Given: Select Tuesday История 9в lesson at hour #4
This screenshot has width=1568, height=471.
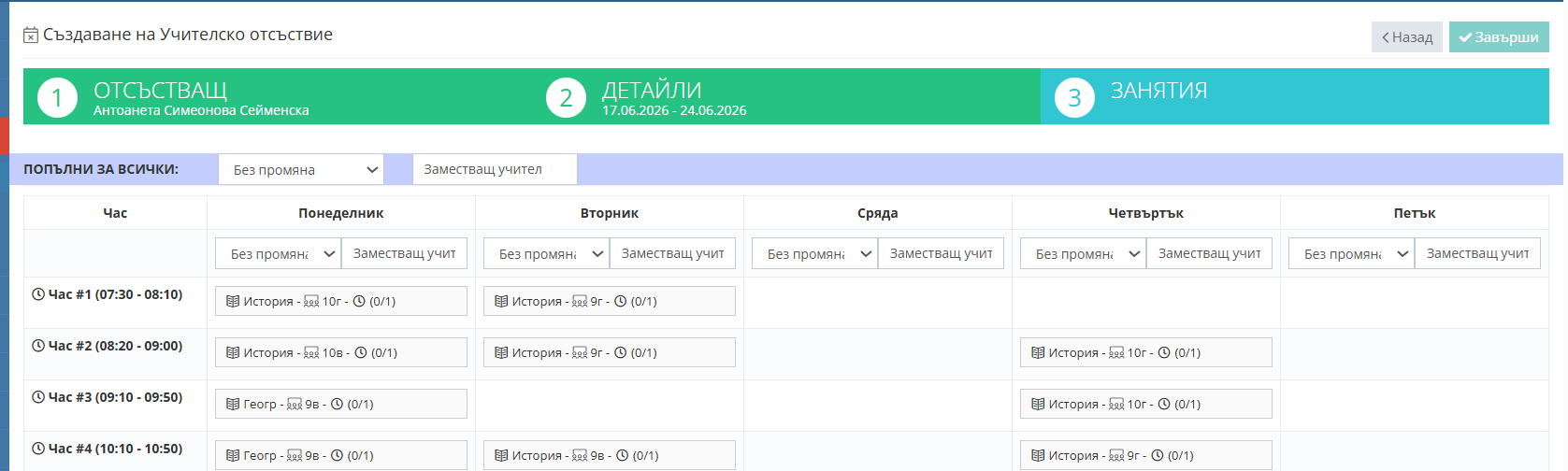Looking at the screenshot, I should point(610,455).
